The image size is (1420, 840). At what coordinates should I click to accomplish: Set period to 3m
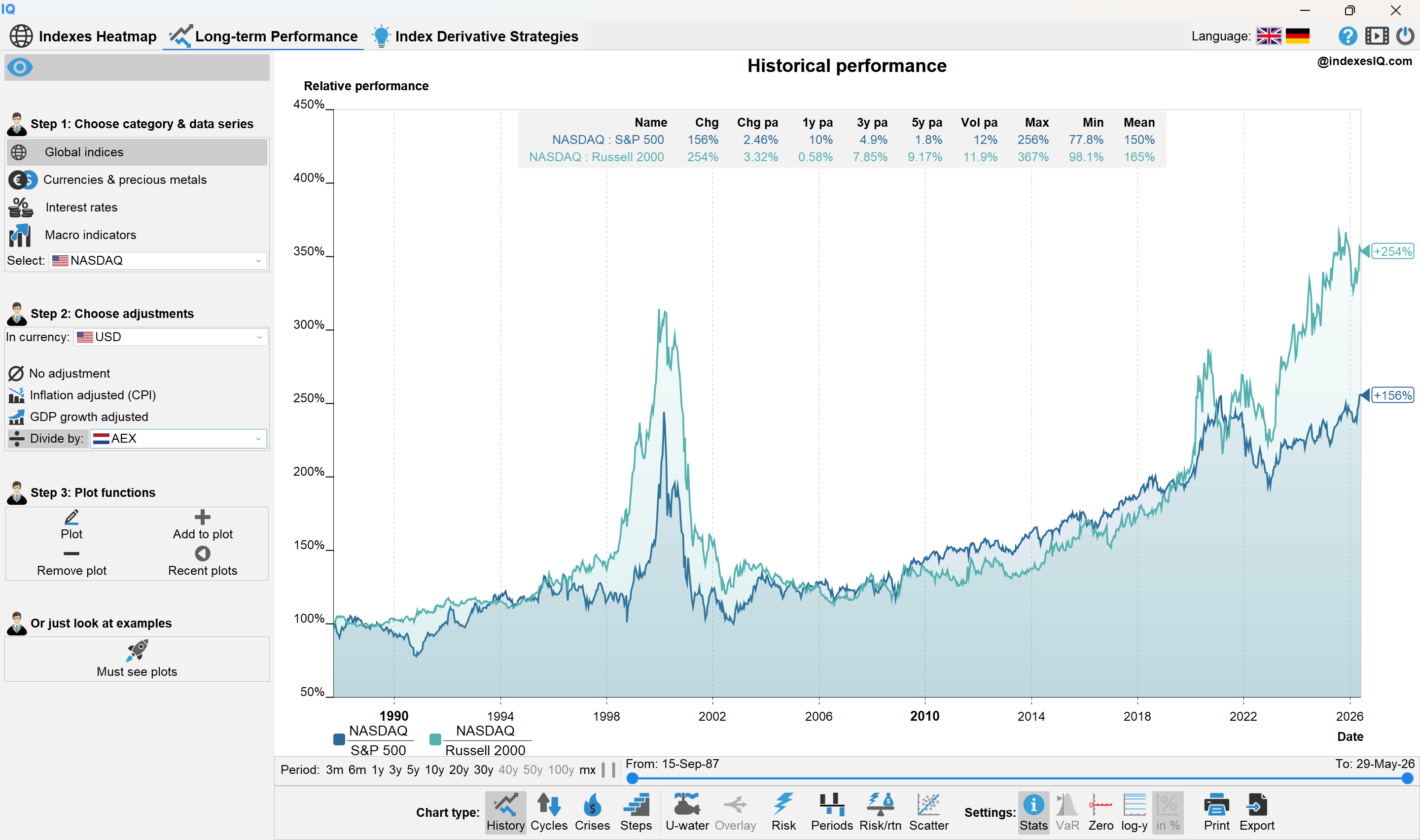tap(334, 770)
